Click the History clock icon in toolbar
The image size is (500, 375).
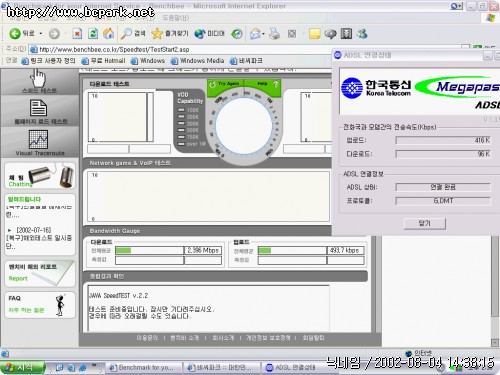pyautogui.click(x=237, y=34)
